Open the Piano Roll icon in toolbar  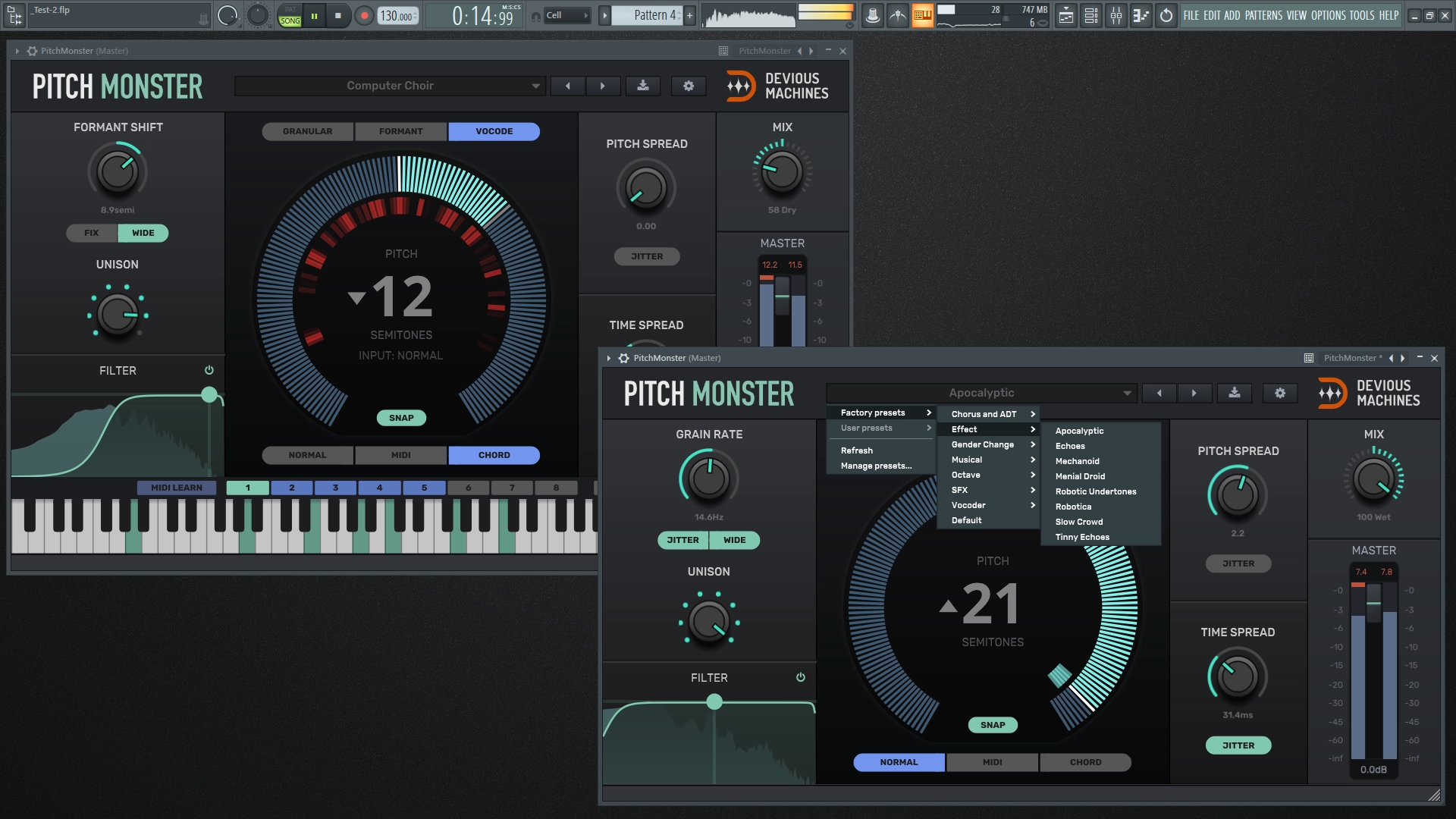1141,15
